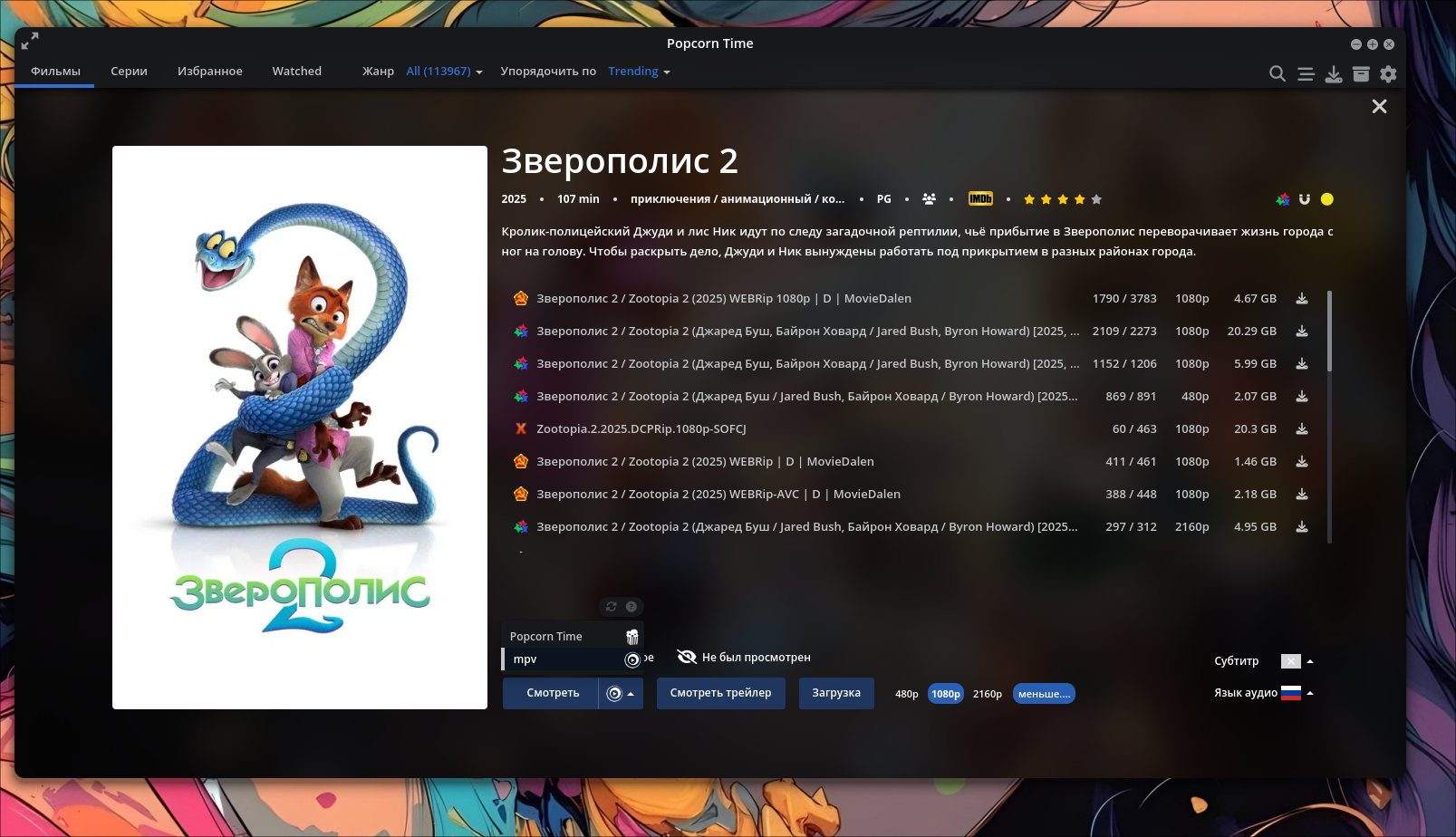Open search with the magnifier icon

coord(1278,73)
